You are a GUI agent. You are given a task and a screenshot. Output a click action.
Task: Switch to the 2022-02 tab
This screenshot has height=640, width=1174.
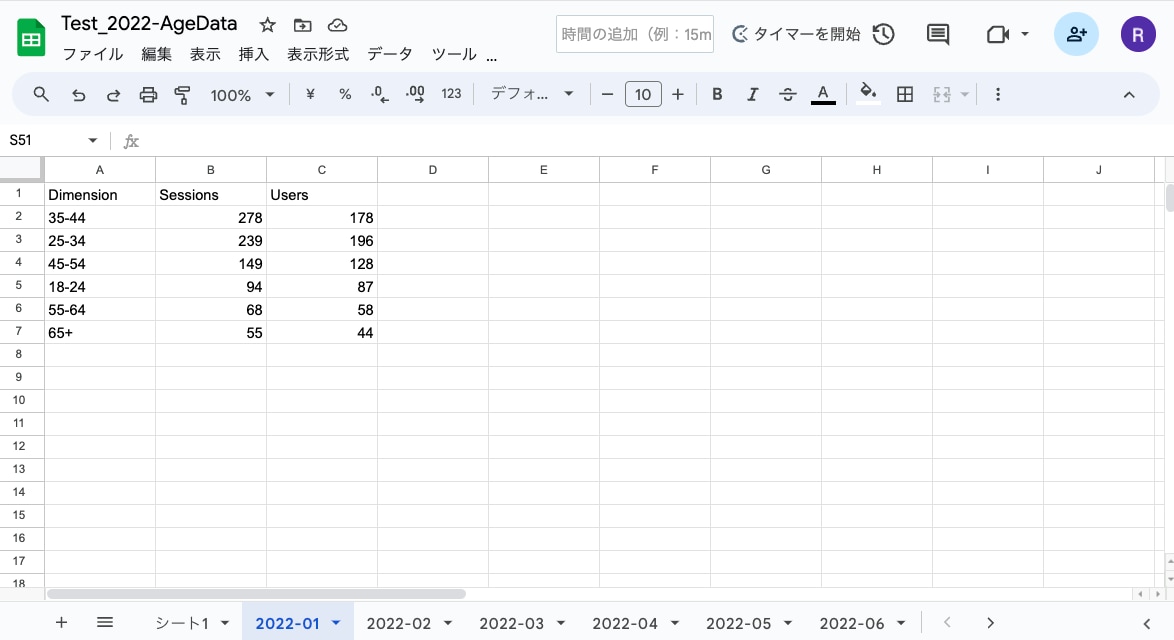(x=399, y=623)
